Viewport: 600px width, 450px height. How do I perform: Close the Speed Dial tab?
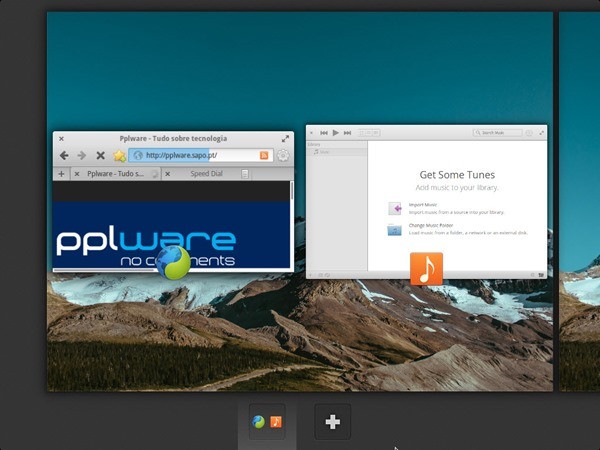168,174
